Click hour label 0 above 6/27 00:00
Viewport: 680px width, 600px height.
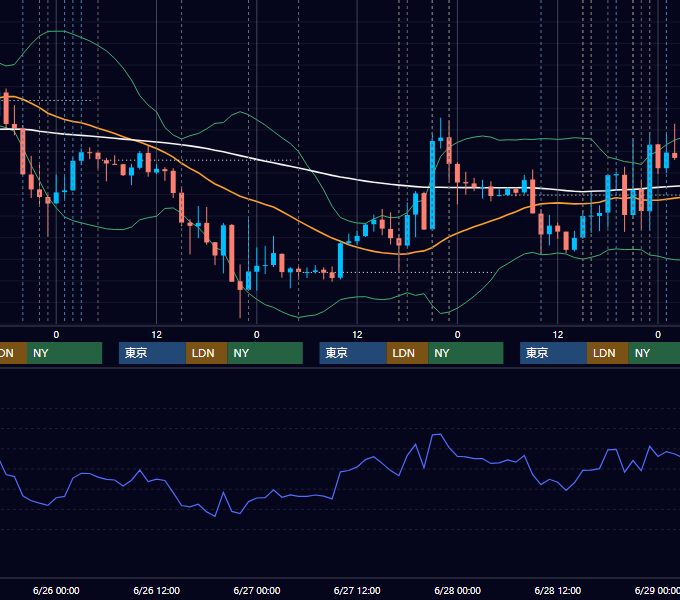coord(257,335)
